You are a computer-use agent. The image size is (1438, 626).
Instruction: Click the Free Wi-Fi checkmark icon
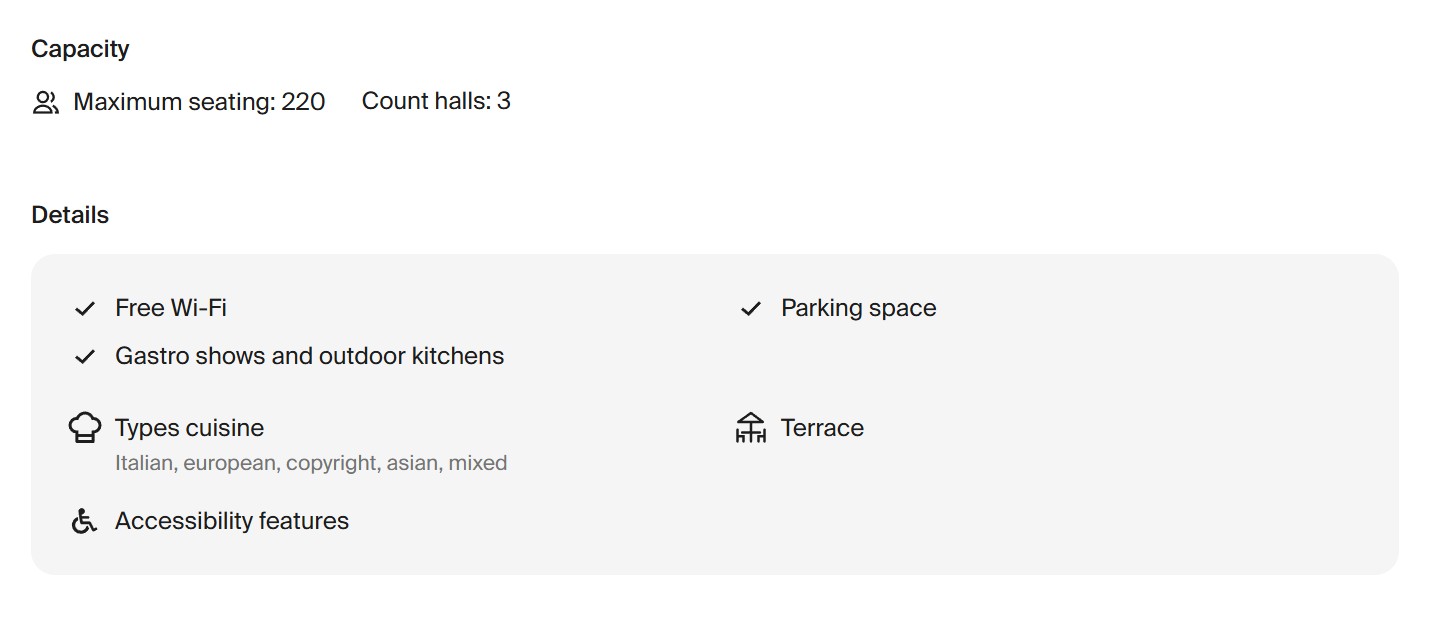pyautogui.click(x=85, y=309)
